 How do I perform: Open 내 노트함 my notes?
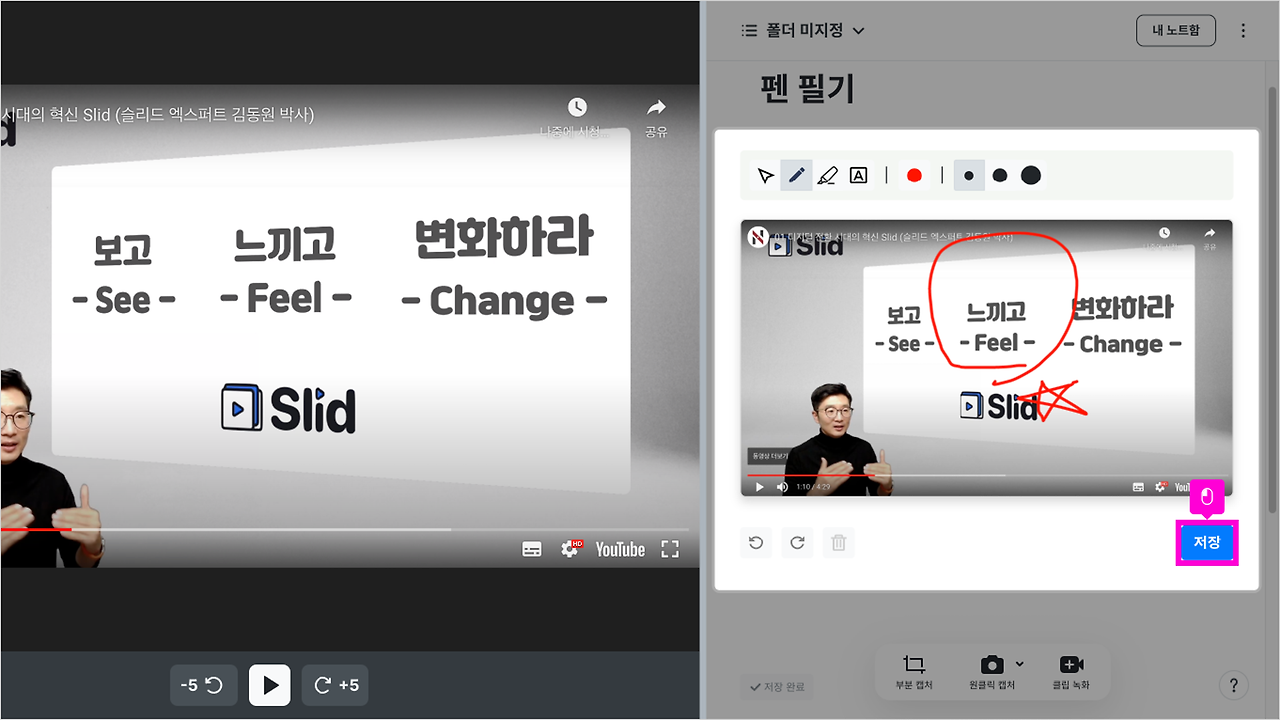pos(1175,30)
